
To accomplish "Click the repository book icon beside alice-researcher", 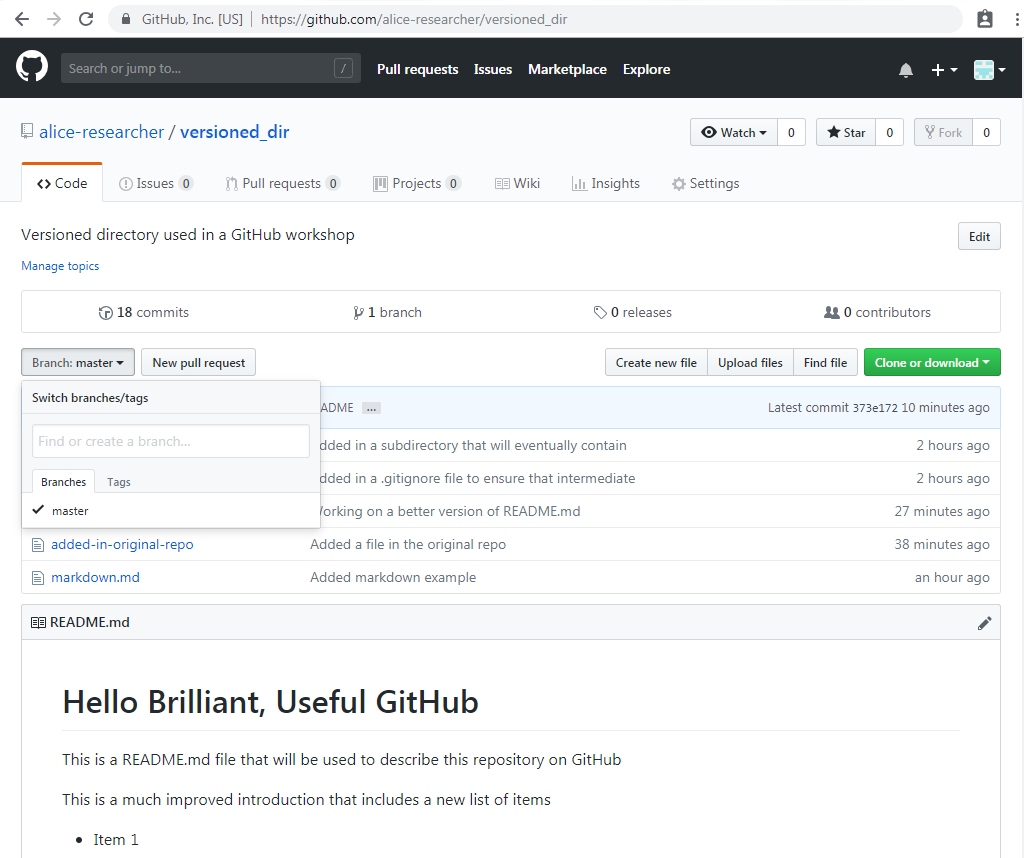I will (25, 131).
